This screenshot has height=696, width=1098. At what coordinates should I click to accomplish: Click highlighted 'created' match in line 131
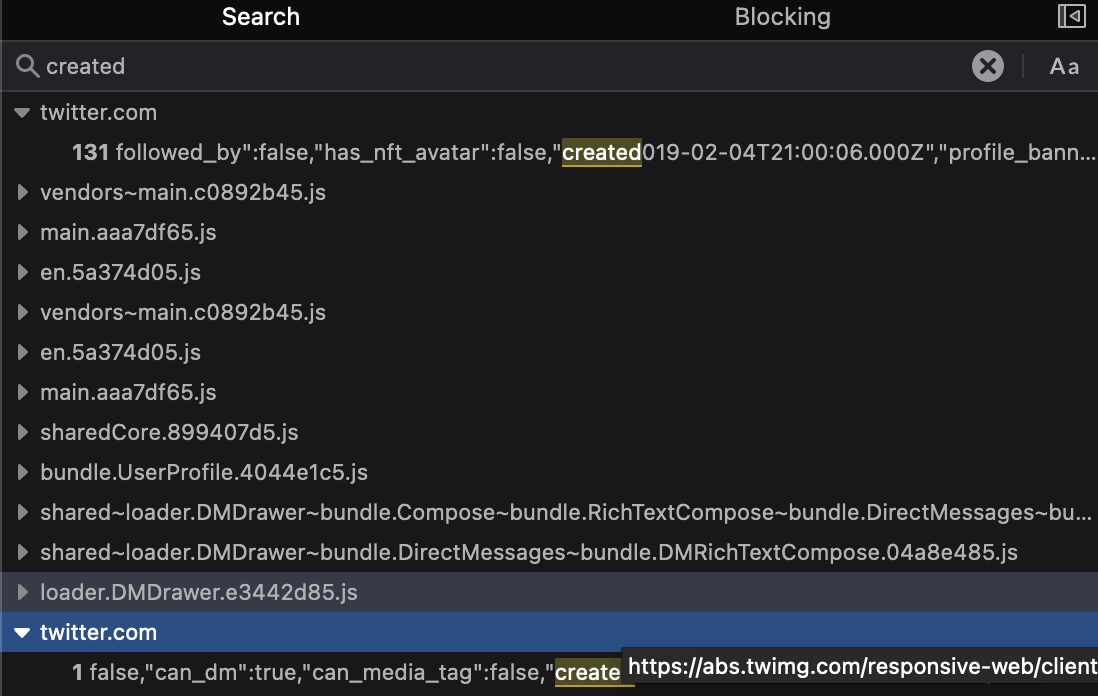[x=602, y=153]
